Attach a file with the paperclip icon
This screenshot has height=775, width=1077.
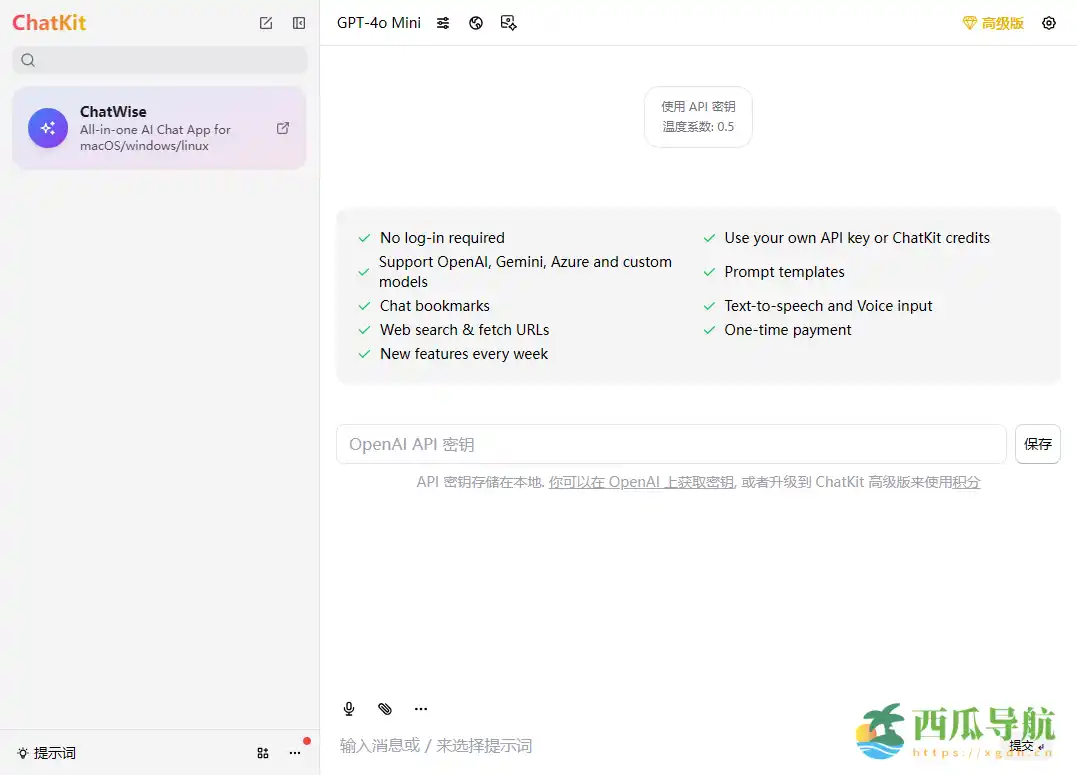pyautogui.click(x=385, y=708)
